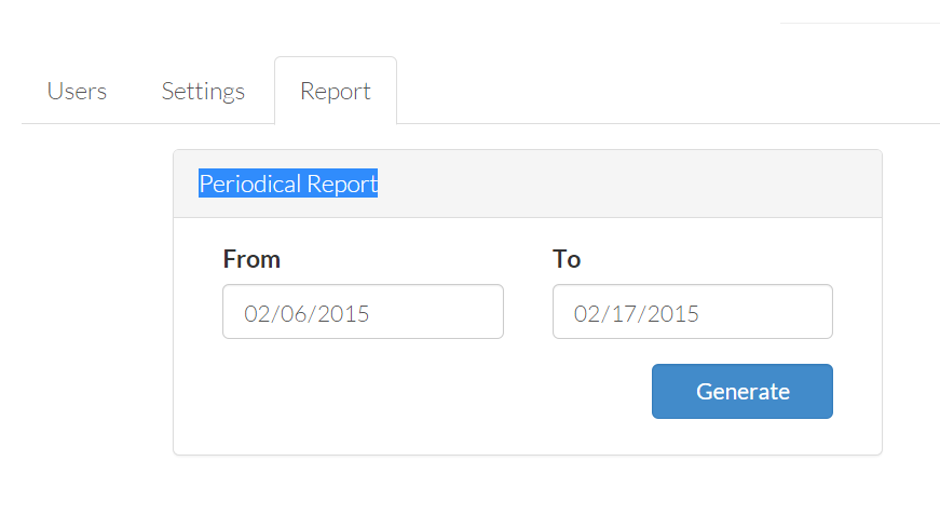
Task: Focus the From date field
Action: click(362, 312)
